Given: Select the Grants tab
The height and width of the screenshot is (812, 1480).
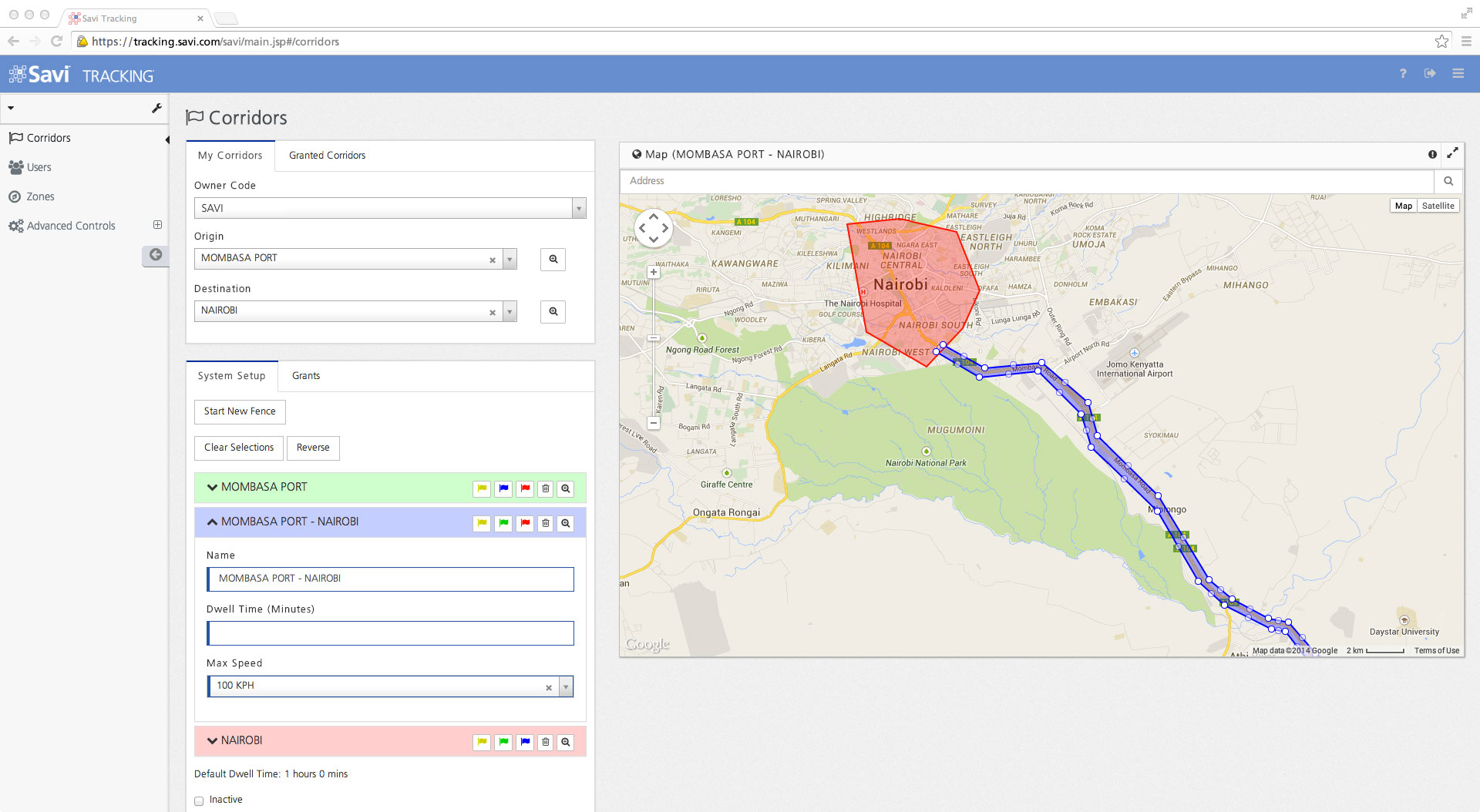Looking at the screenshot, I should click(306, 376).
